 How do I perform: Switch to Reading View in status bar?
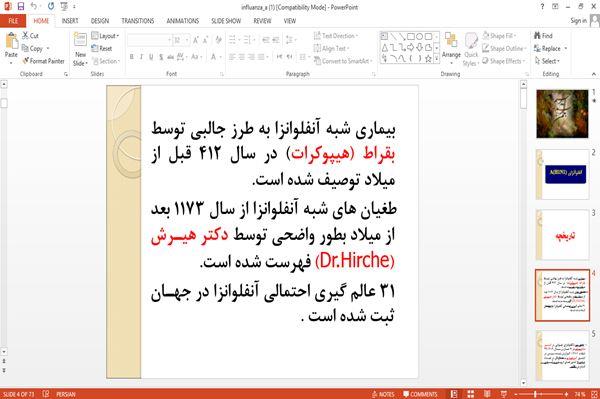pyautogui.click(x=487, y=394)
